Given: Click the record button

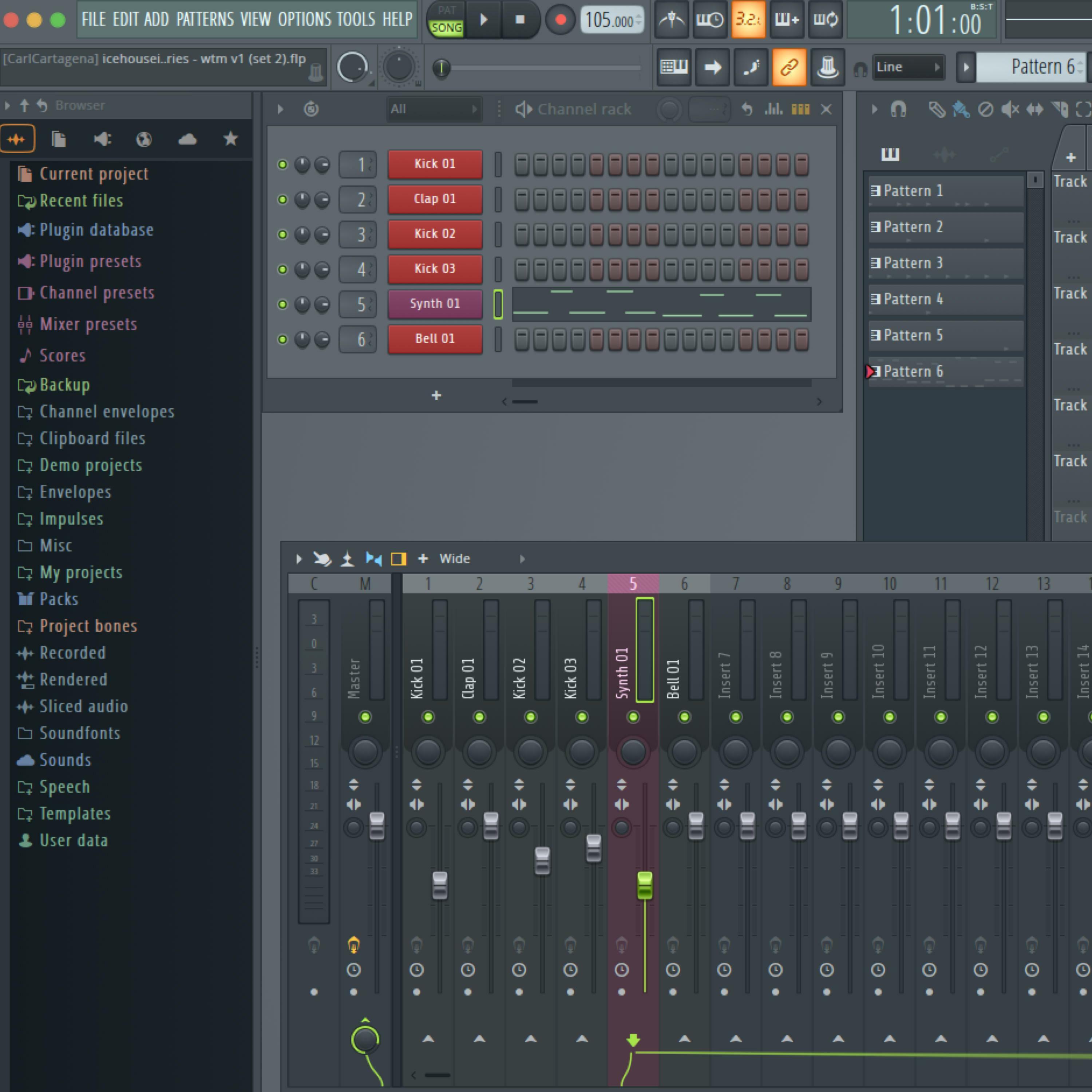Looking at the screenshot, I should 560,20.
